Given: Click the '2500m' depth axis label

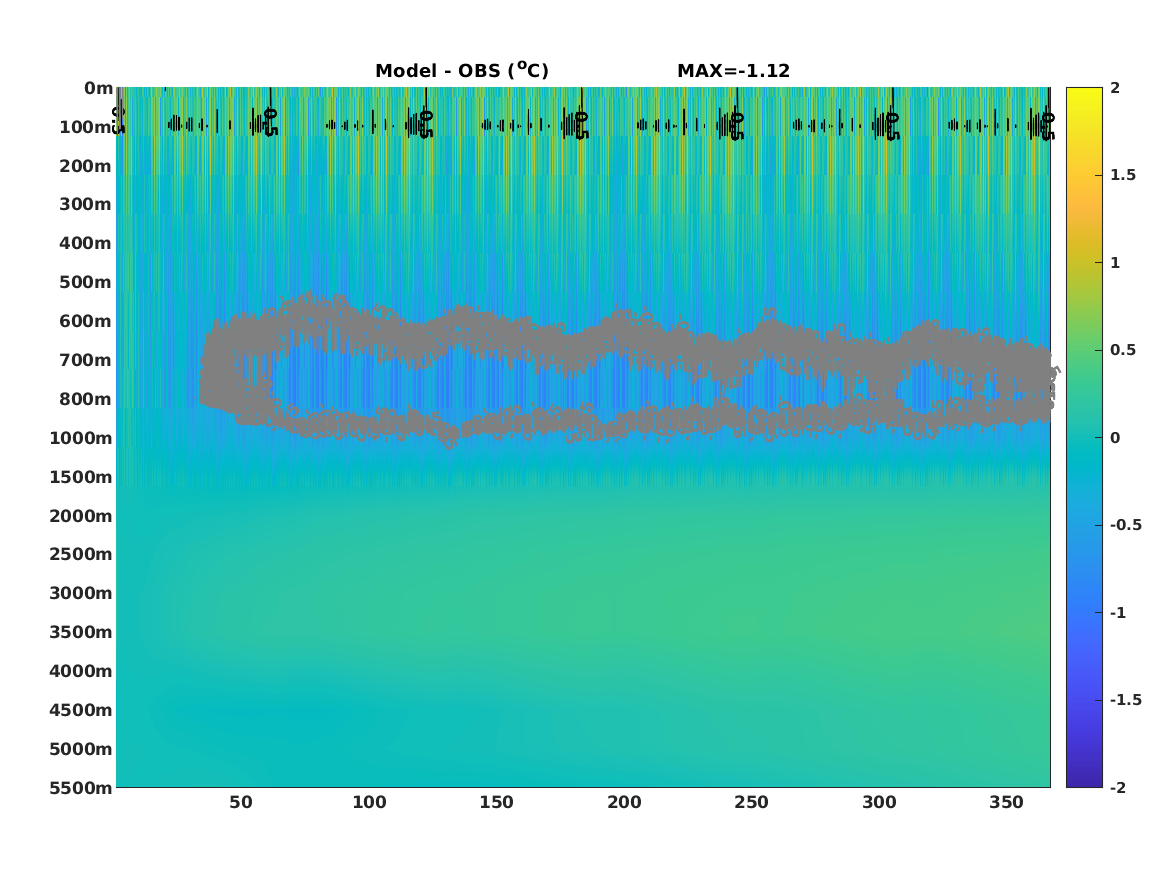Looking at the screenshot, I should [81, 554].
